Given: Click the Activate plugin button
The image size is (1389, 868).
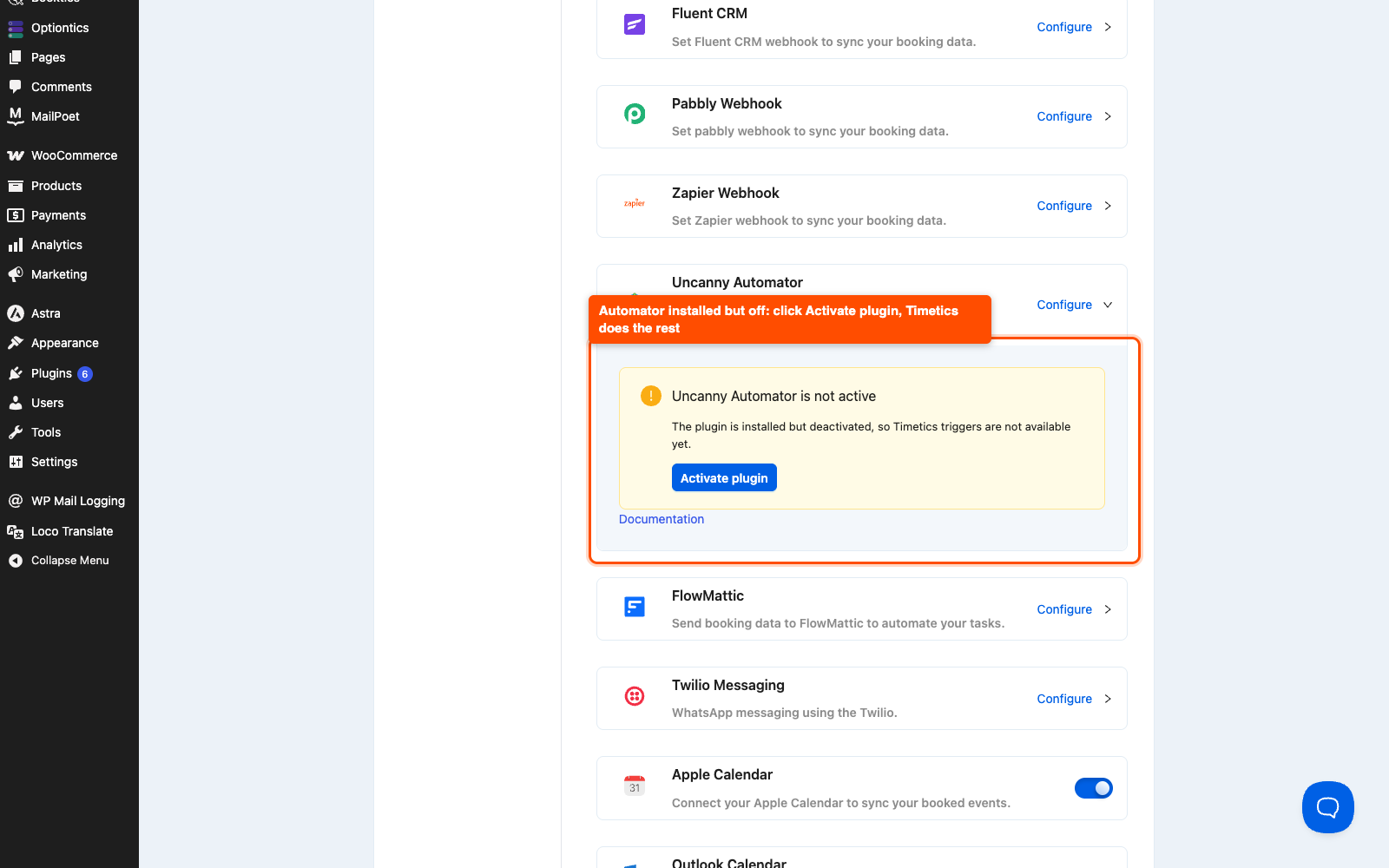Looking at the screenshot, I should click(x=724, y=478).
